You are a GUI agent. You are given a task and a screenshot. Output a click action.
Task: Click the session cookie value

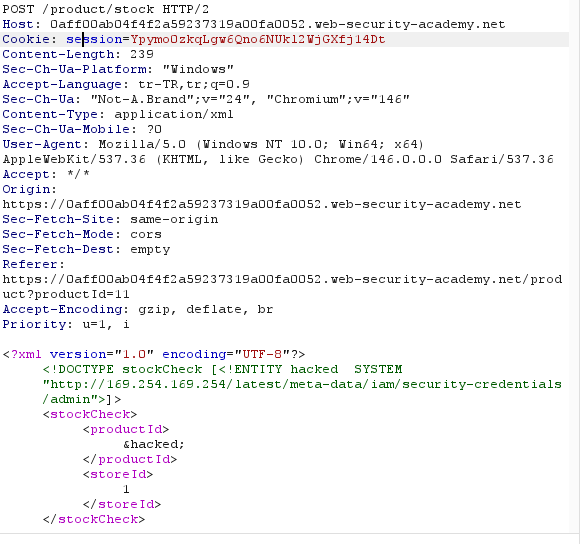258,39
